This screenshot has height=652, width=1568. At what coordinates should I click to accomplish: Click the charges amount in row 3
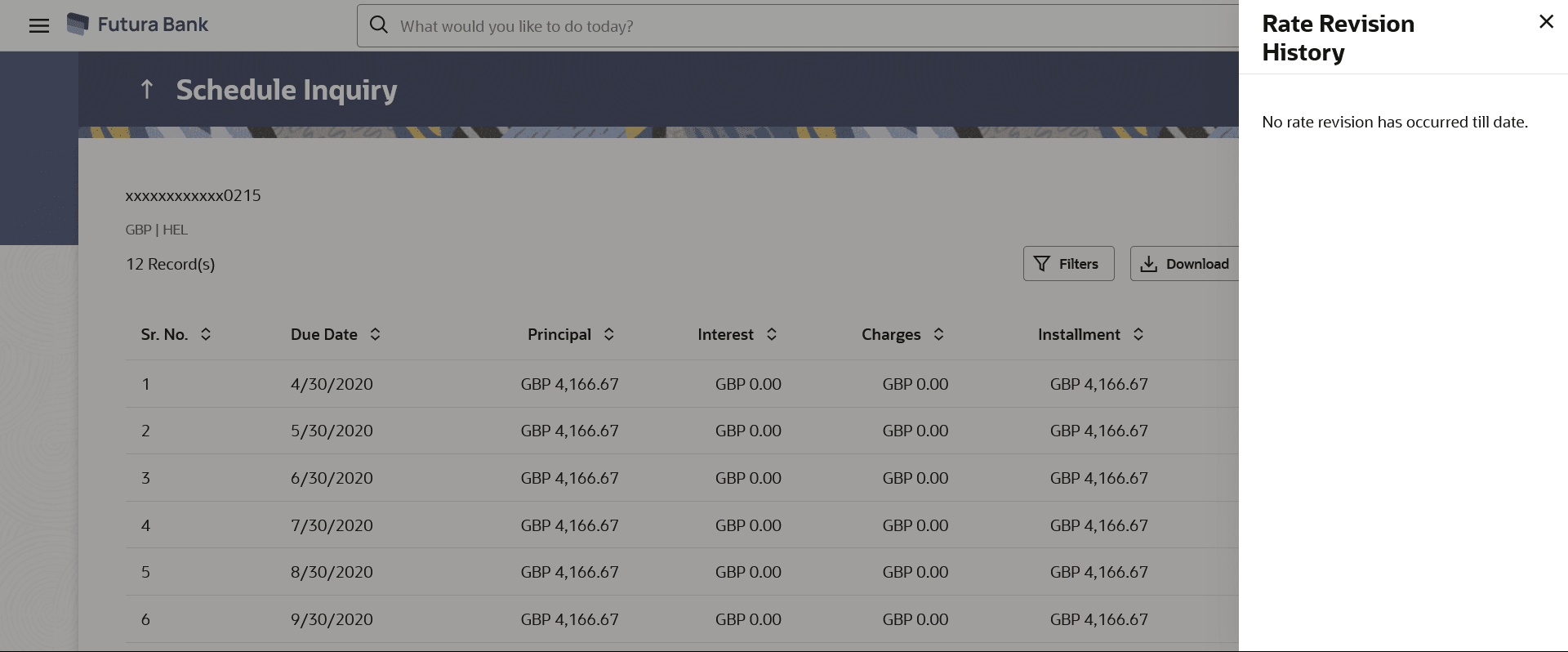click(915, 478)
